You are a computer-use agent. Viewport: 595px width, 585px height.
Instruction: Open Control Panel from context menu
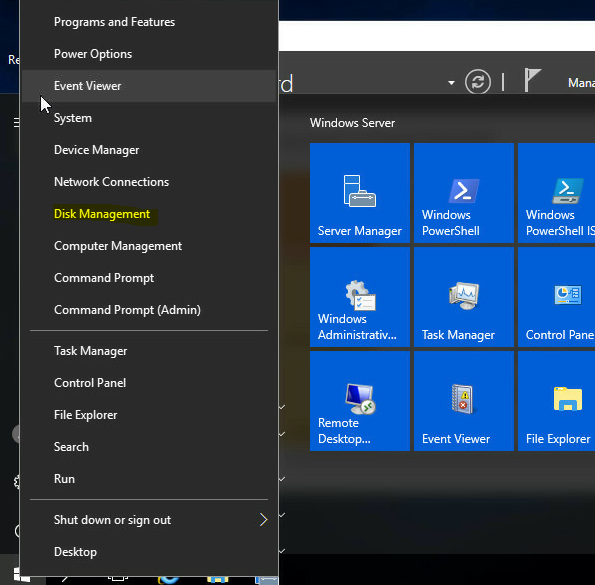coord(149,383)
